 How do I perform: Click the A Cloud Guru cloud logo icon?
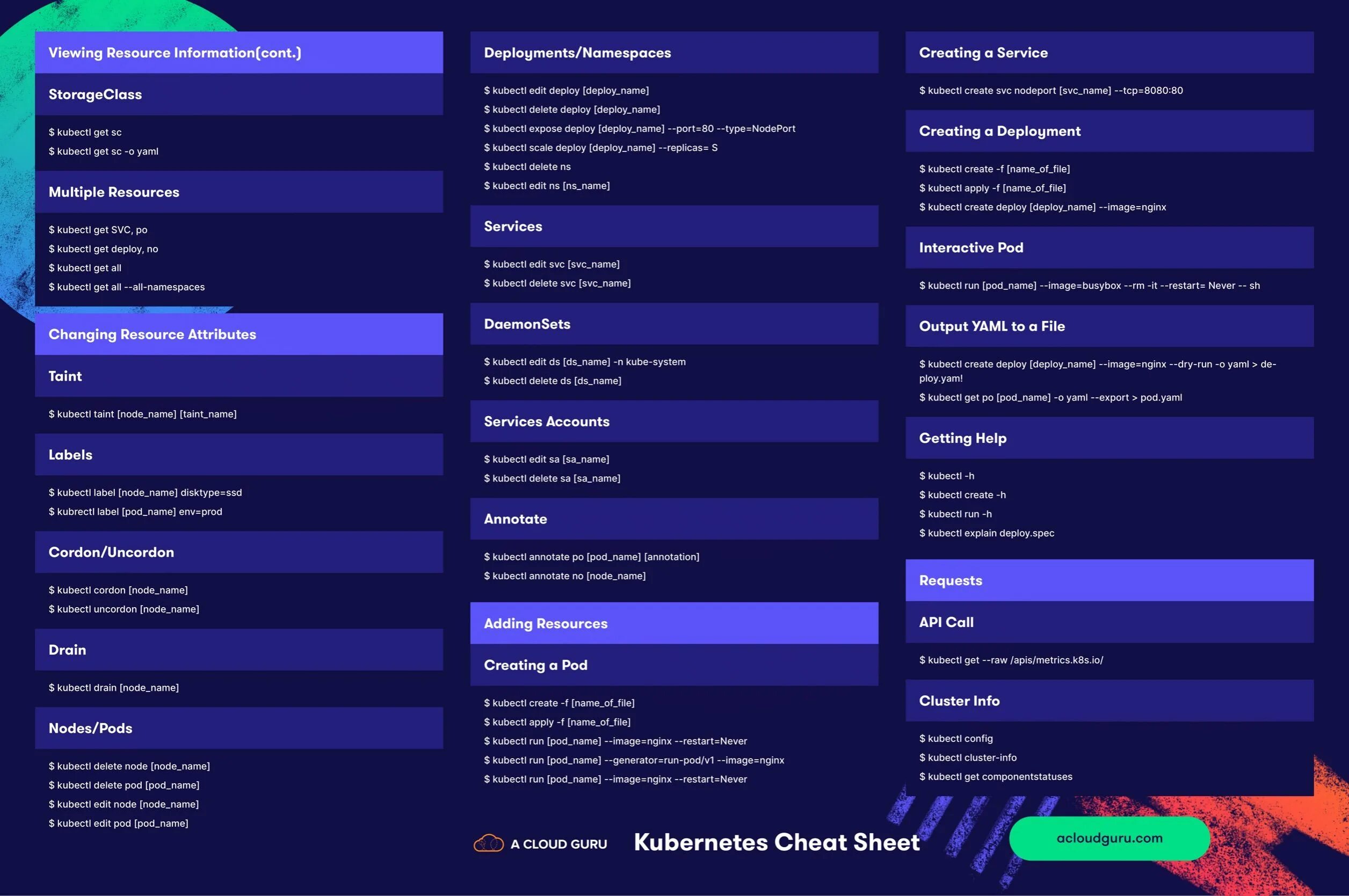pyautogui.click(x=488, y=843)
